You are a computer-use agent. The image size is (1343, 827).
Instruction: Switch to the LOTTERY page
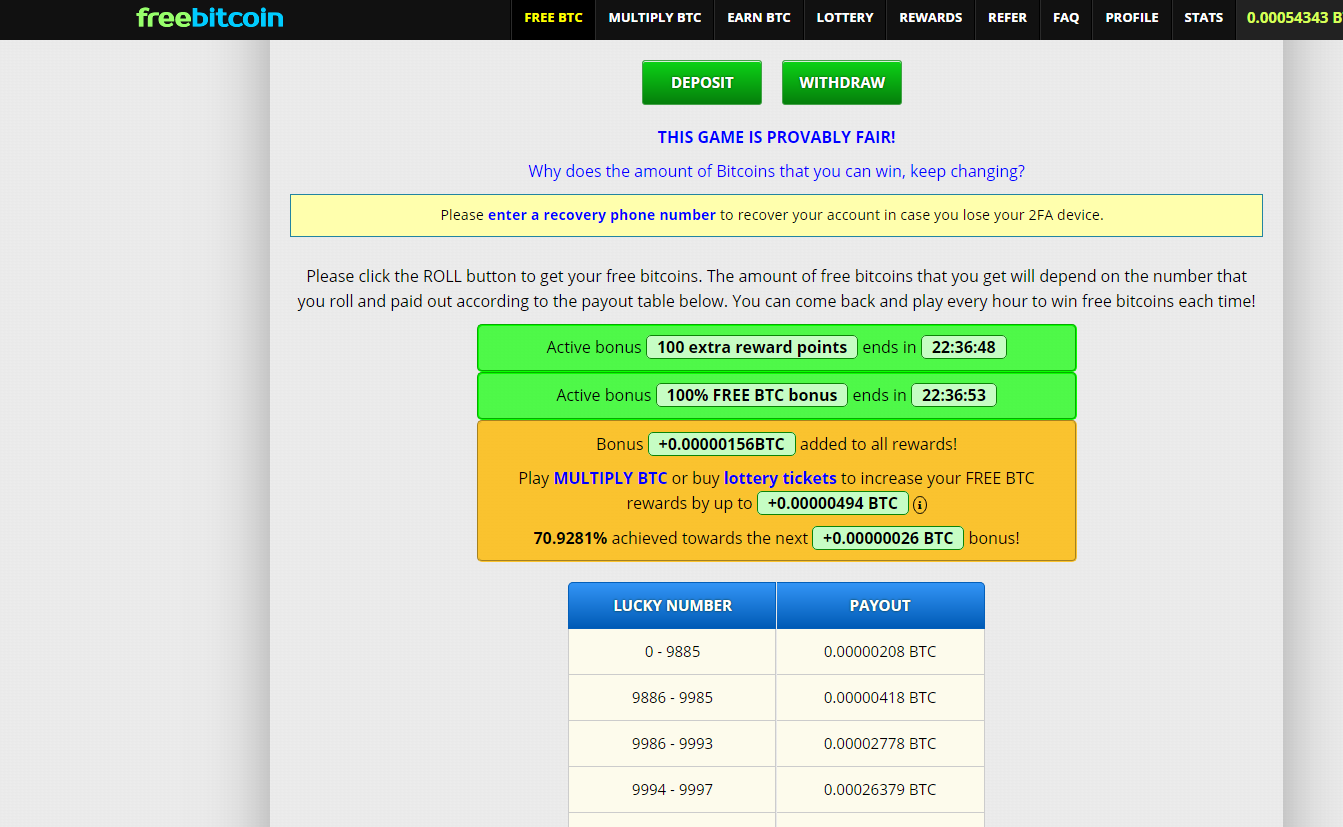coord(845,18)
